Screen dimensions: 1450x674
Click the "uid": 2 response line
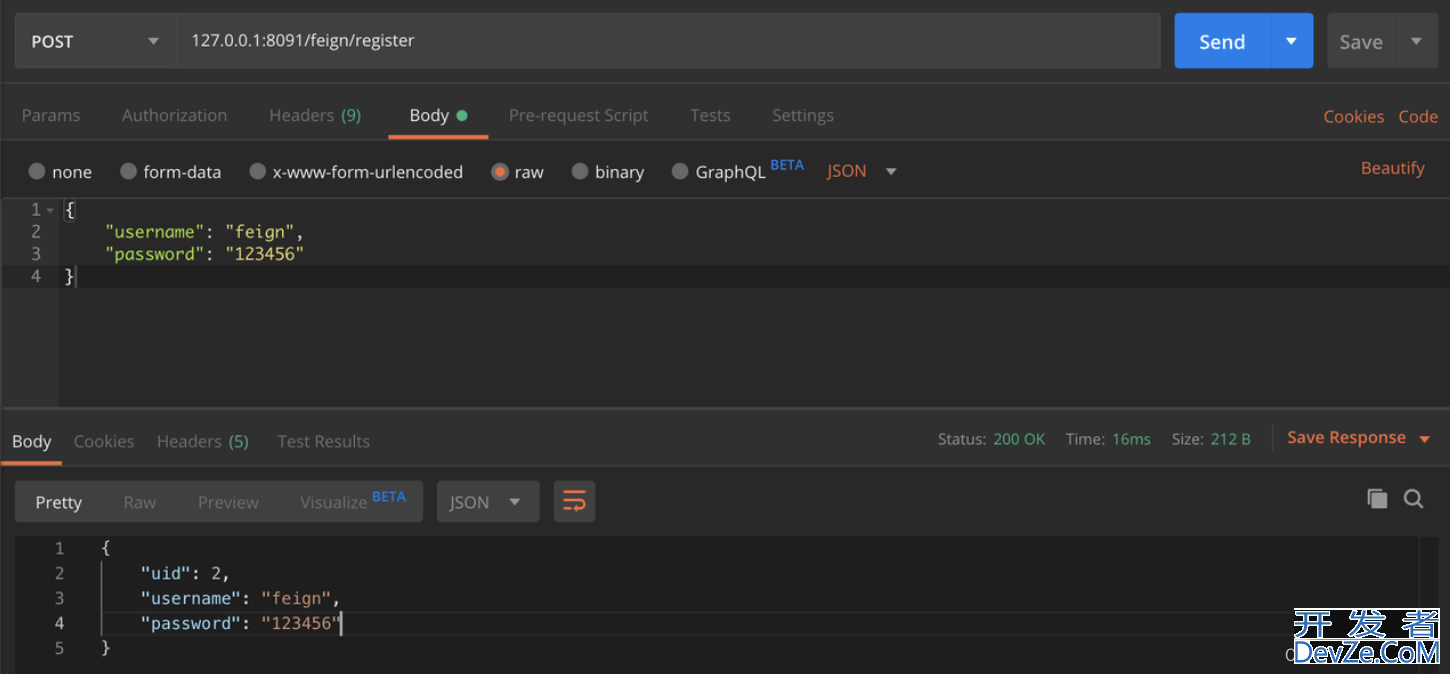(x=185, y=573)
